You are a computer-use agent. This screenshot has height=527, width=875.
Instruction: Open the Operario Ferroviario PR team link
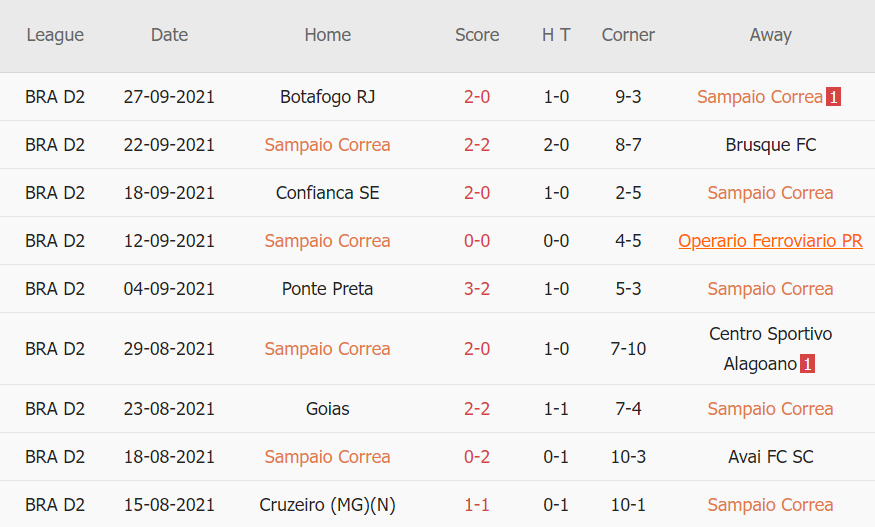770,241
